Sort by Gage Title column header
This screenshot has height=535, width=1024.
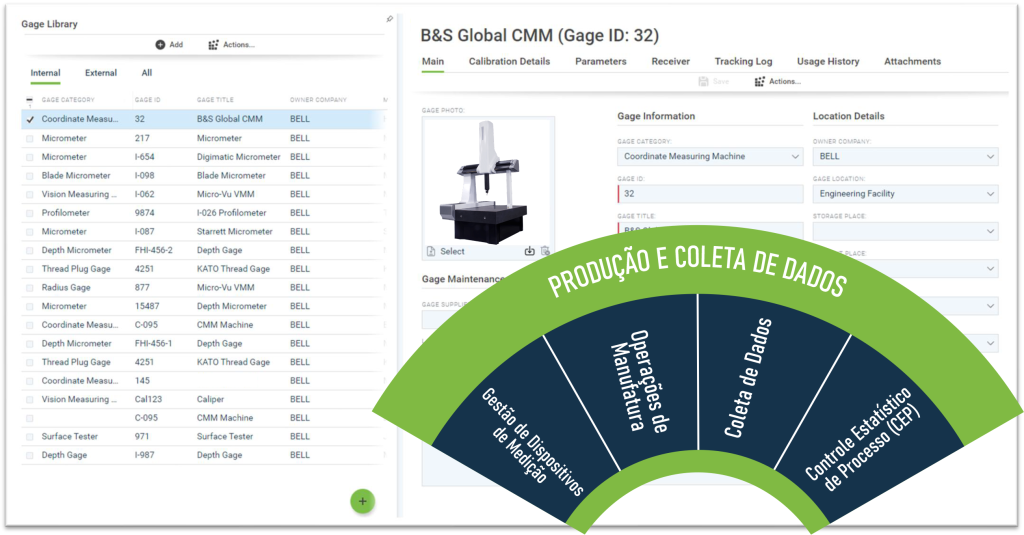(x=215, y=100)
